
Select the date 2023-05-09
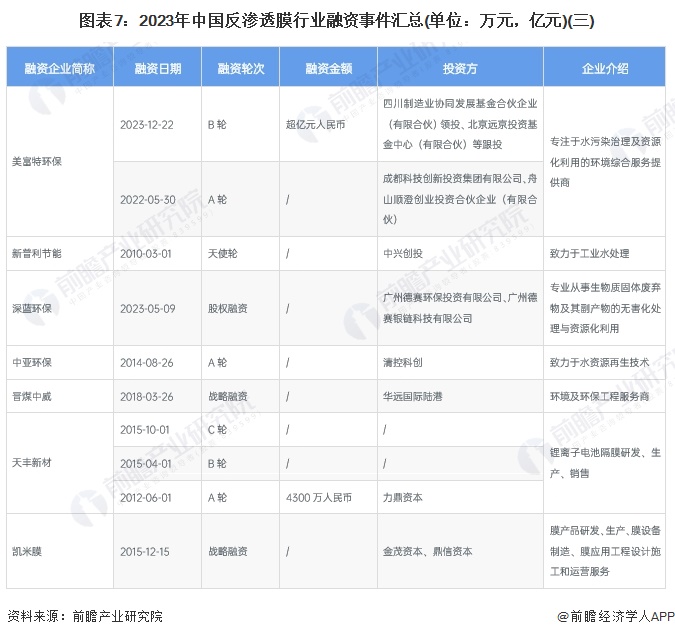tap(148, 309)
